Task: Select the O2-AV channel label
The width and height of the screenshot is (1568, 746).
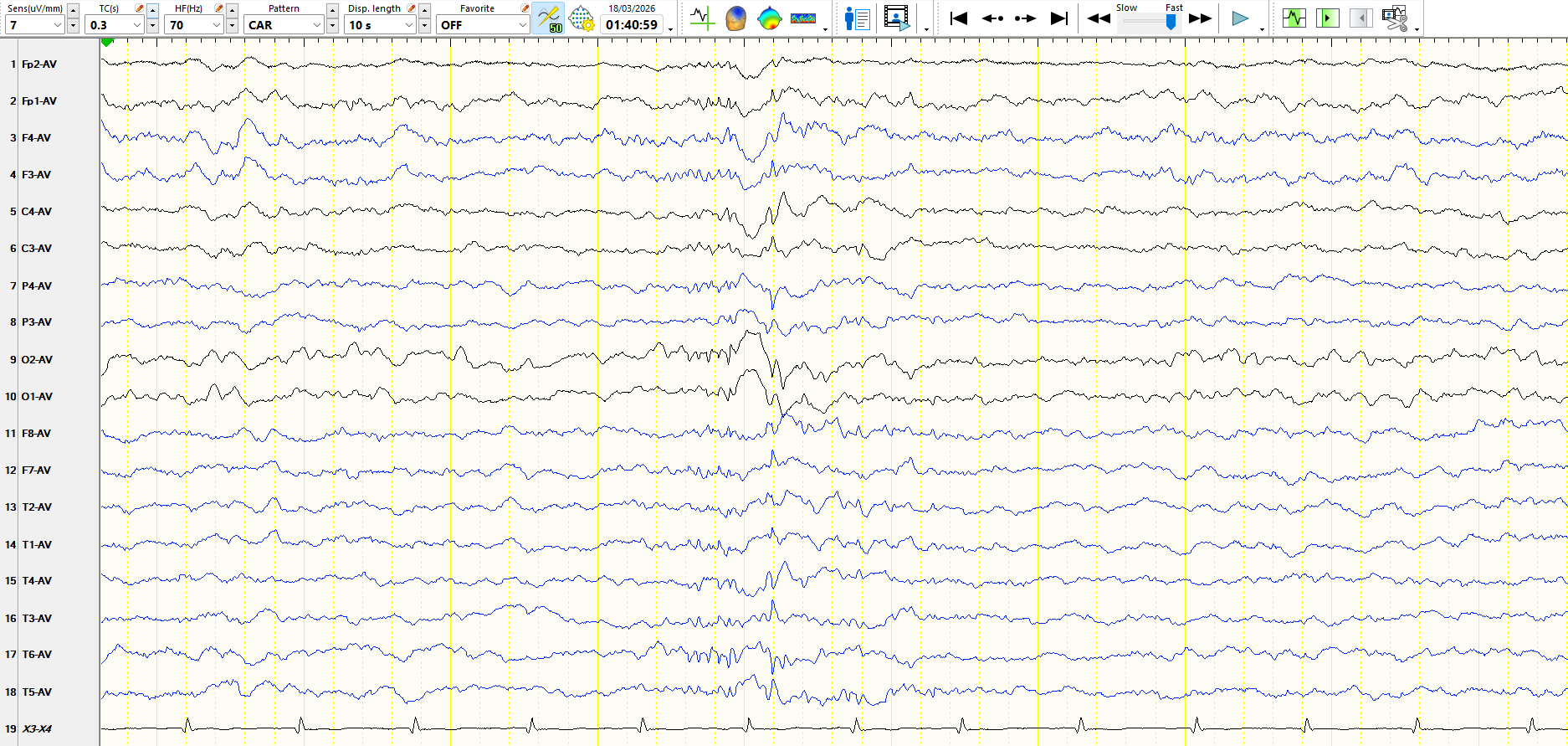Action: (x=37, y=360)
